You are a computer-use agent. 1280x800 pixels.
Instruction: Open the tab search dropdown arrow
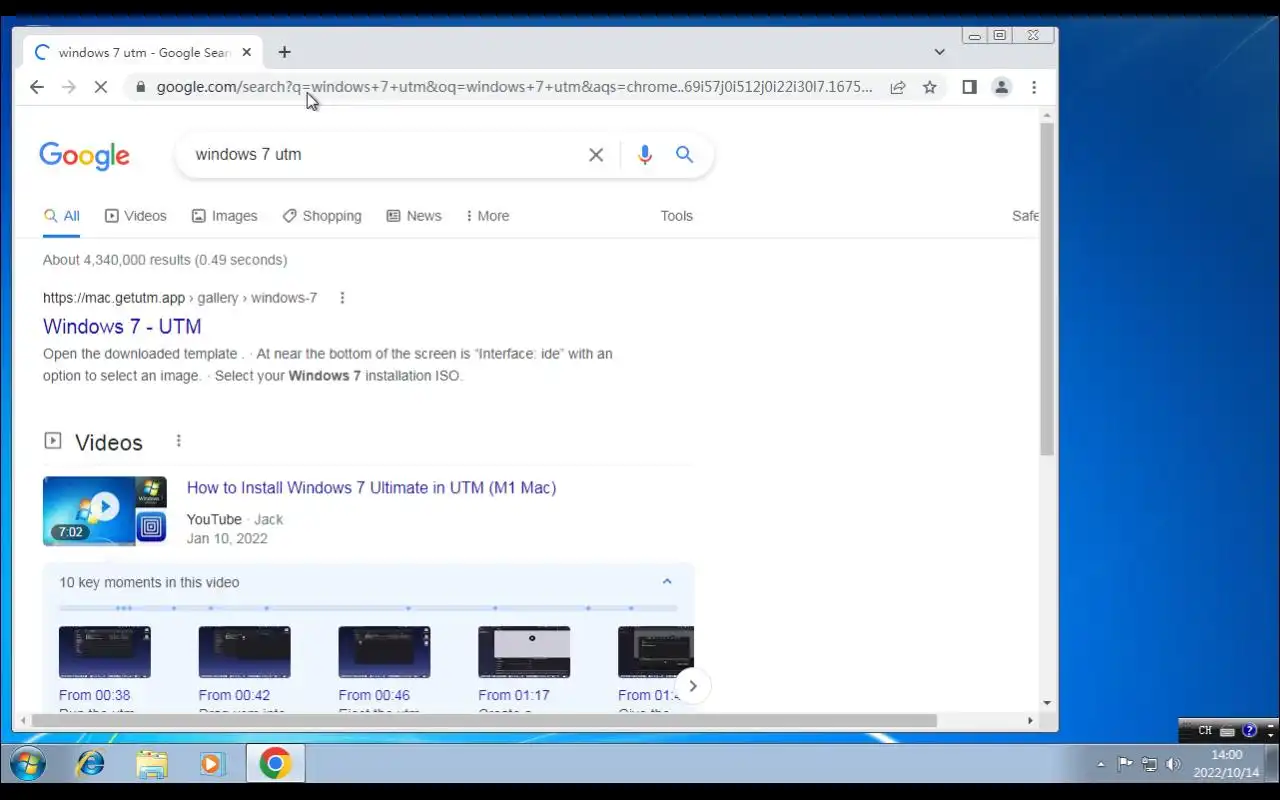point(940,52)
